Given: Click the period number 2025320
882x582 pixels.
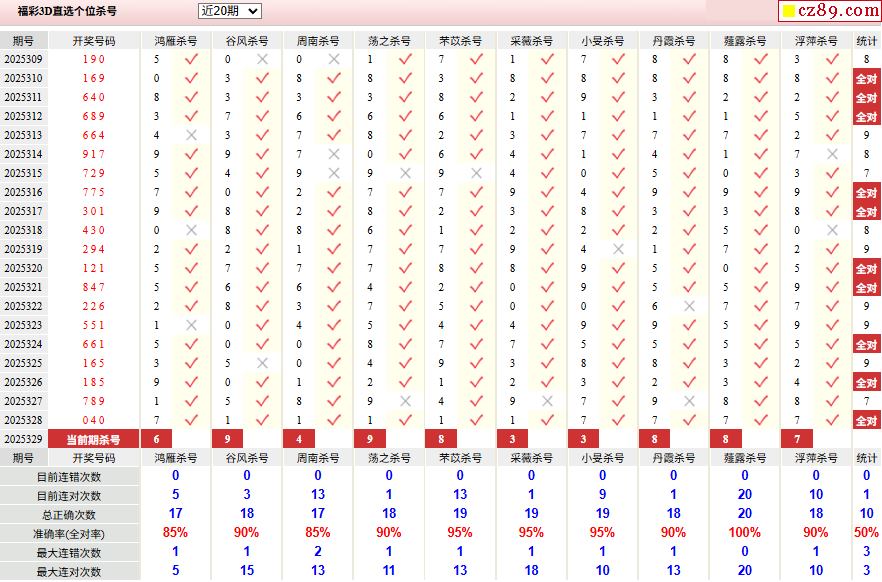Looking at the screenshot, I should 23,268.
